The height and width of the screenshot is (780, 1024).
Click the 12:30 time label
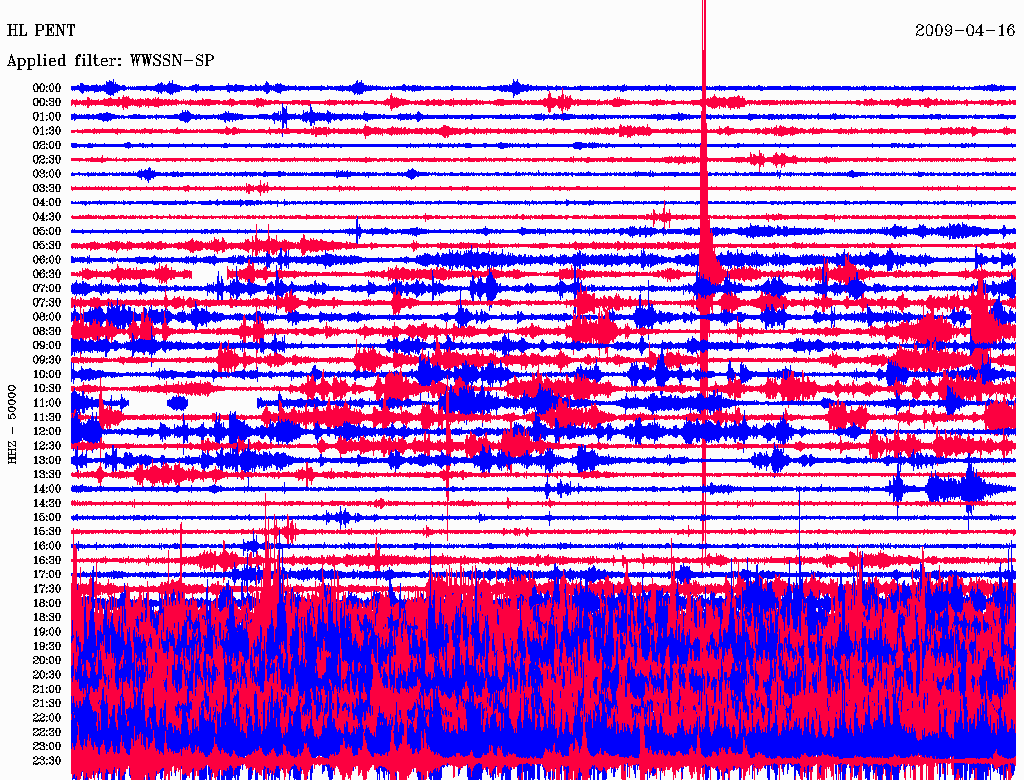coord(47,446)
